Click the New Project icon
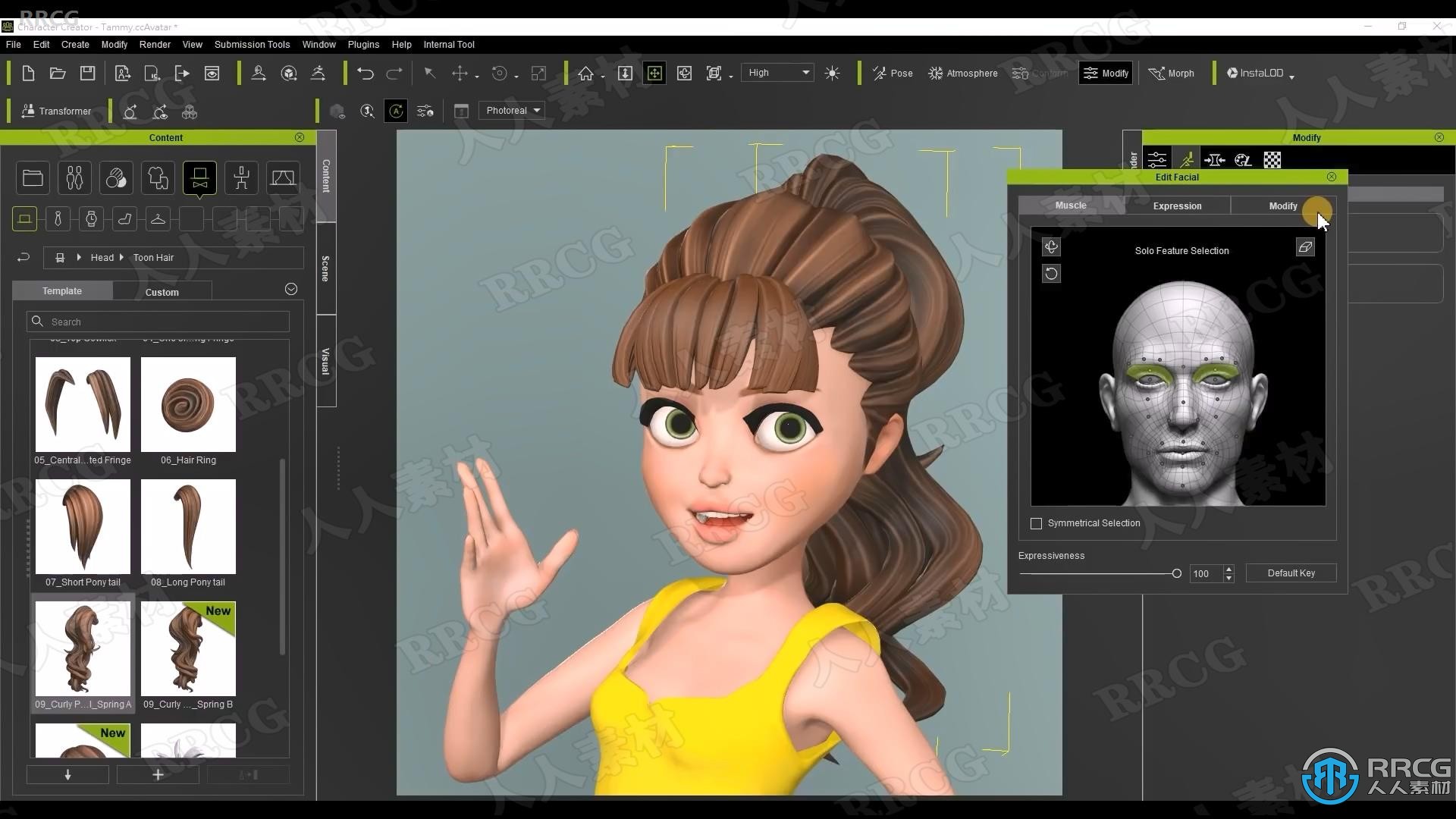This screenshot has height=819, width=1456. 28,73
